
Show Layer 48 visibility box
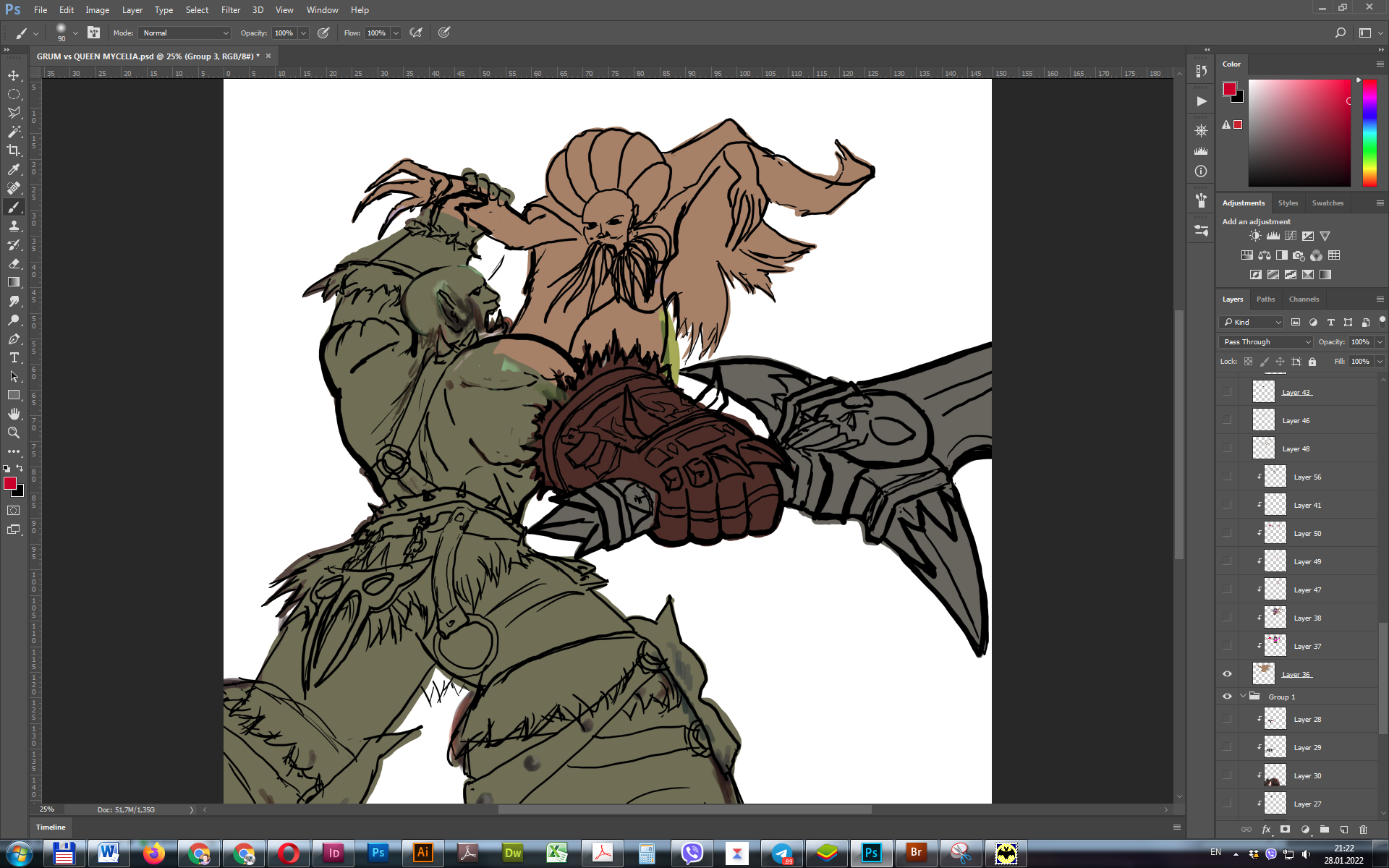[1227, 448]
